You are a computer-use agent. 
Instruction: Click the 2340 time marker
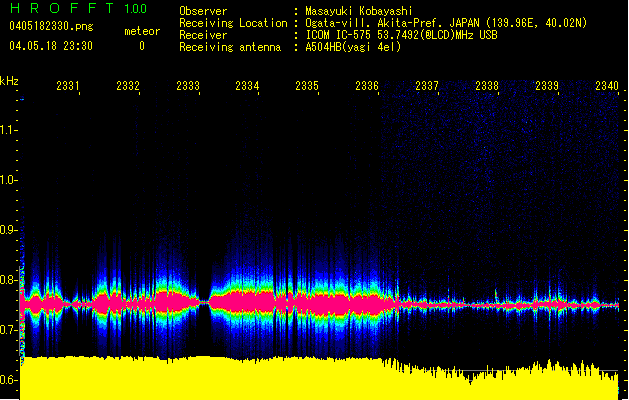(x=607, y=86)
